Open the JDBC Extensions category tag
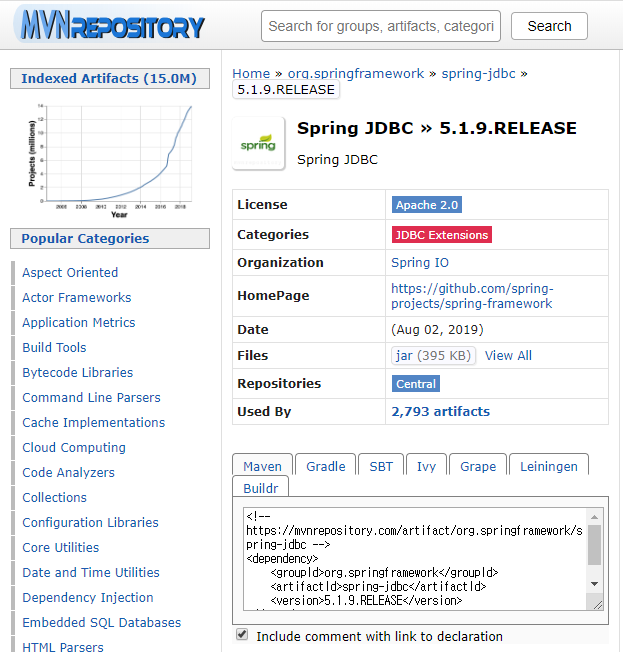Screen dimensions: 623x652 442,235
